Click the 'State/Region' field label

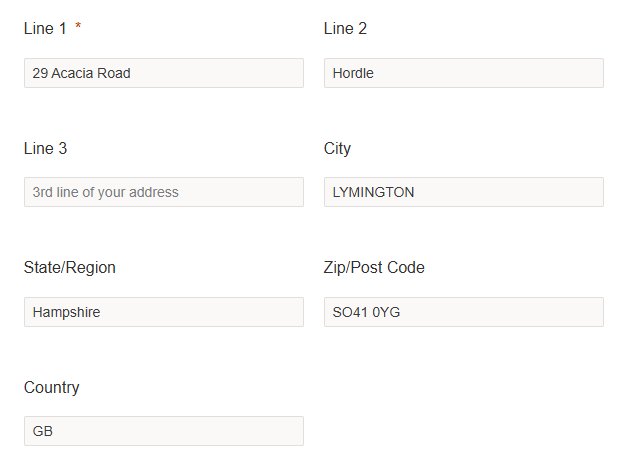[69, 268]
